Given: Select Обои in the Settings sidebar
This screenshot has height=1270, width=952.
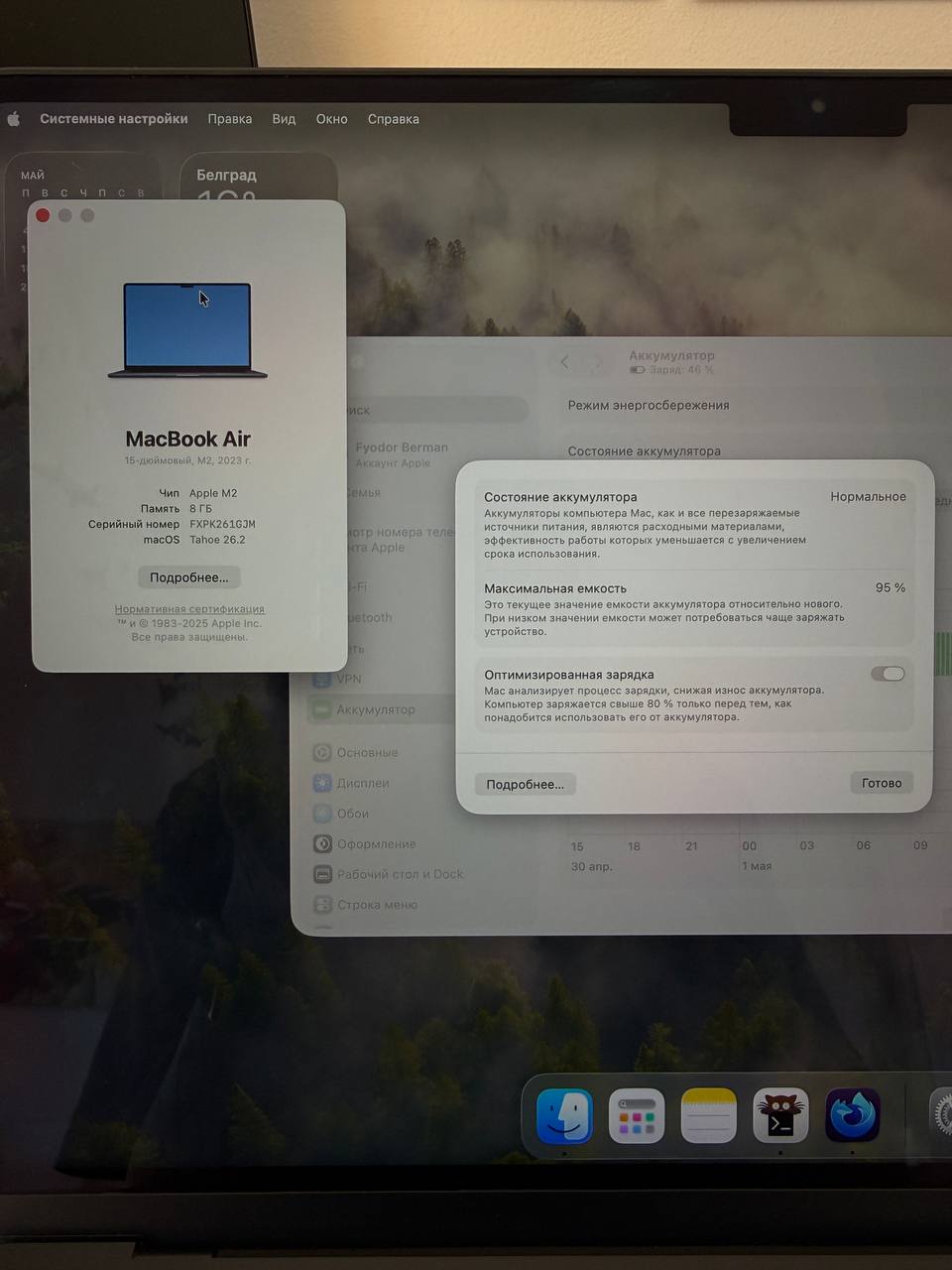Looking at the screenshot, I should point(342,814).
